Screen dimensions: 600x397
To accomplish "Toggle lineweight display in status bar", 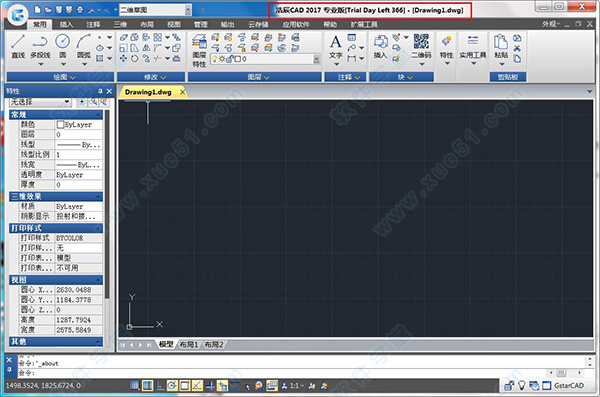I will (x=235, y=386).
